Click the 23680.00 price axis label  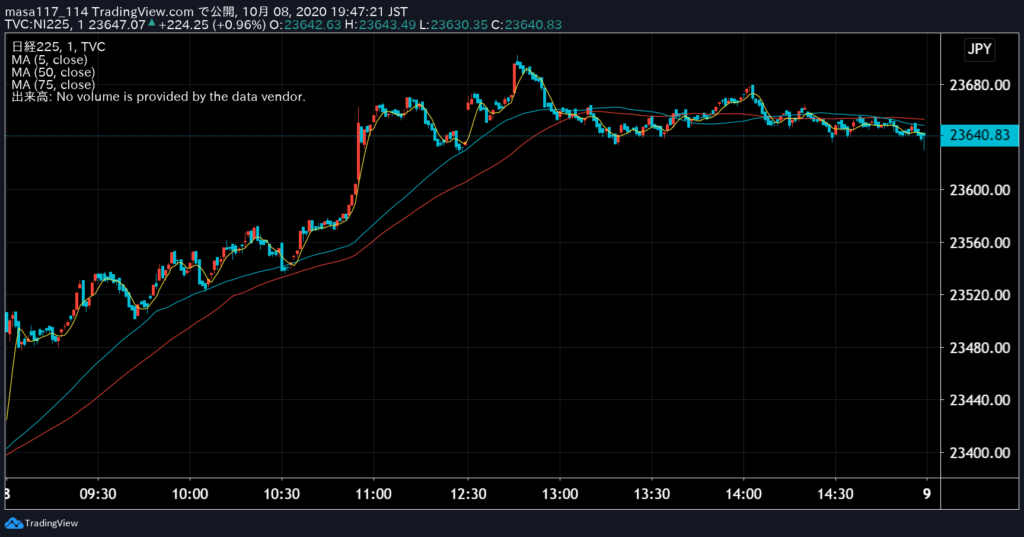coord(979,85)
